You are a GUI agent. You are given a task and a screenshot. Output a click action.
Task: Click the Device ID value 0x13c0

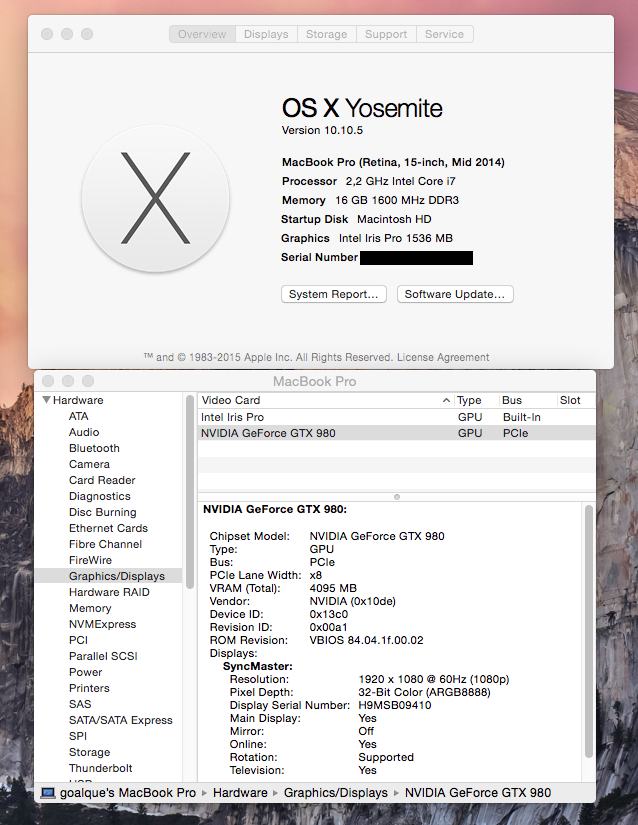tap(328, 614)
